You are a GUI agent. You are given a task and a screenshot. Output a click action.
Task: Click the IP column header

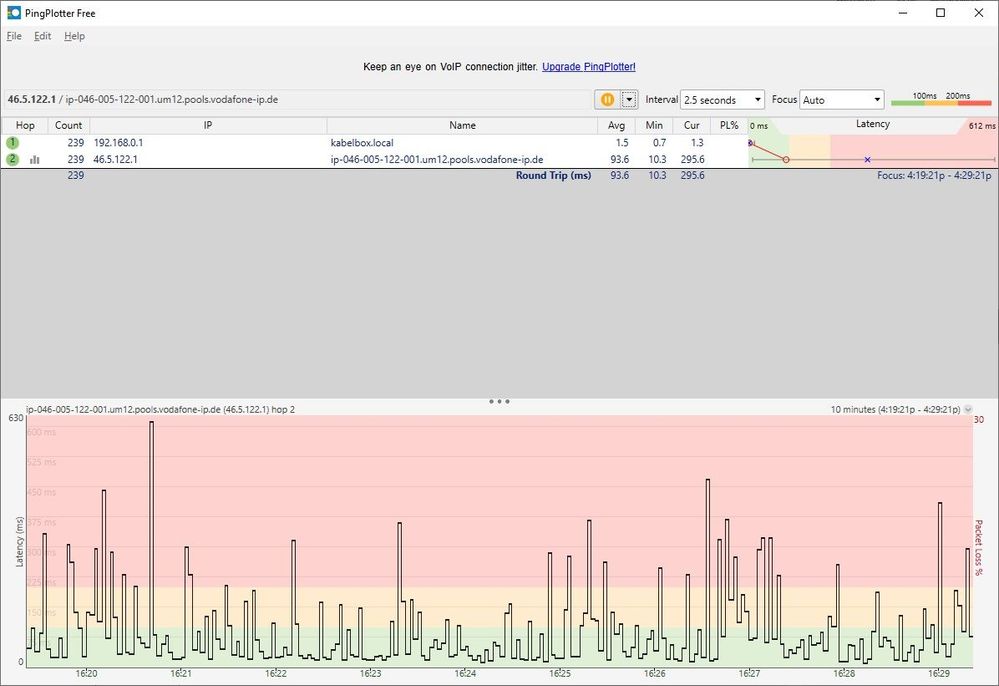(208, 125)
